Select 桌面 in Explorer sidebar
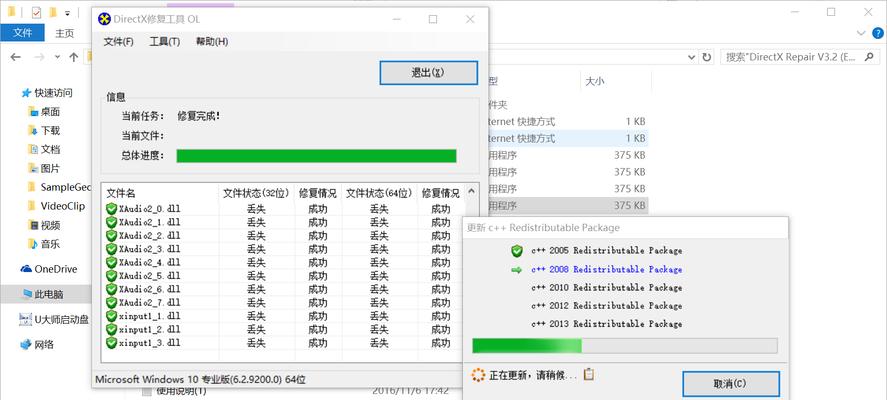Screen dimensions: 887x400 (50, 112)
